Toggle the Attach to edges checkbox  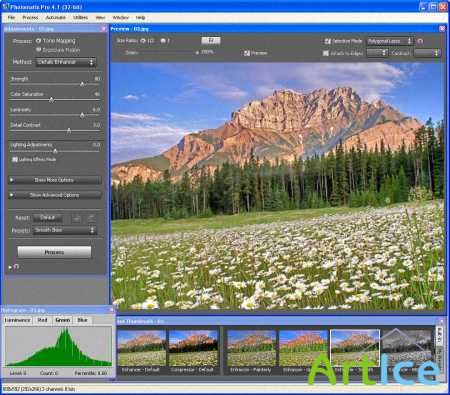326,53
